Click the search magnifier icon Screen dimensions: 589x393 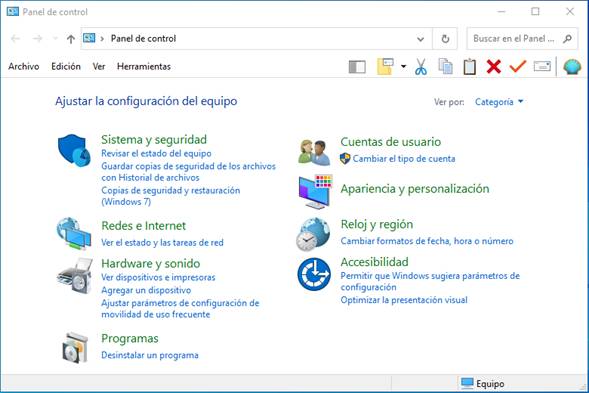568,38
